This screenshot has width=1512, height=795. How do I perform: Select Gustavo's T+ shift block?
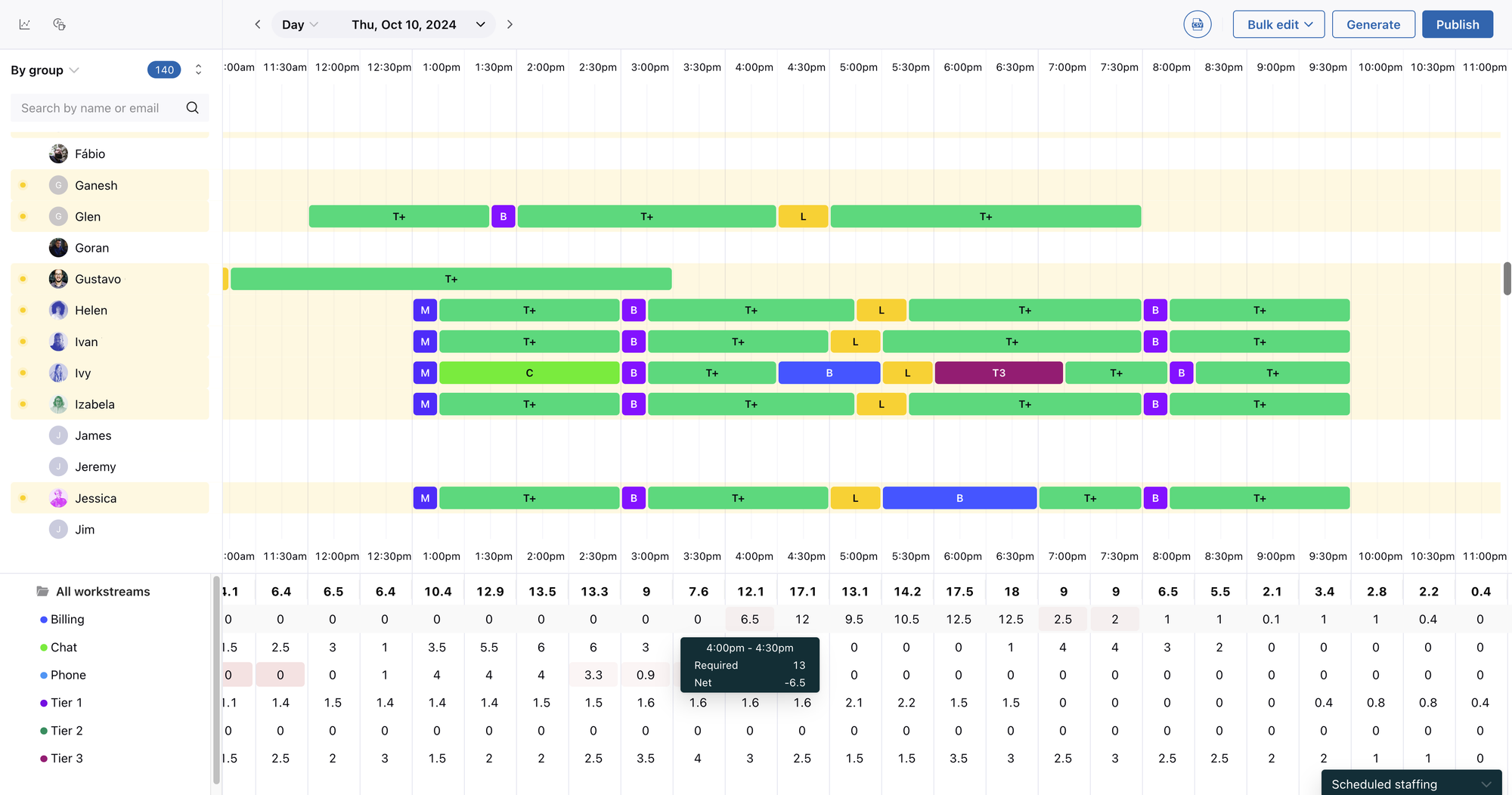[x=451, y=279]
